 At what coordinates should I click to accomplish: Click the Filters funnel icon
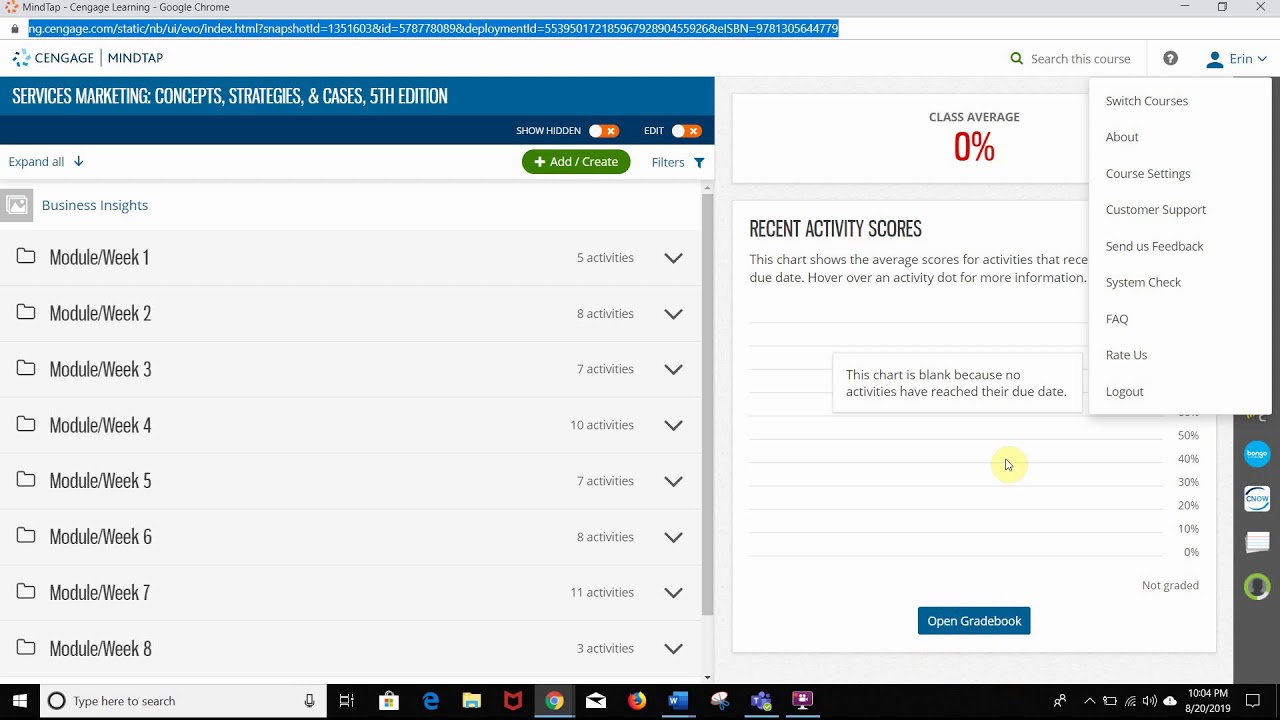click(699, 162)
